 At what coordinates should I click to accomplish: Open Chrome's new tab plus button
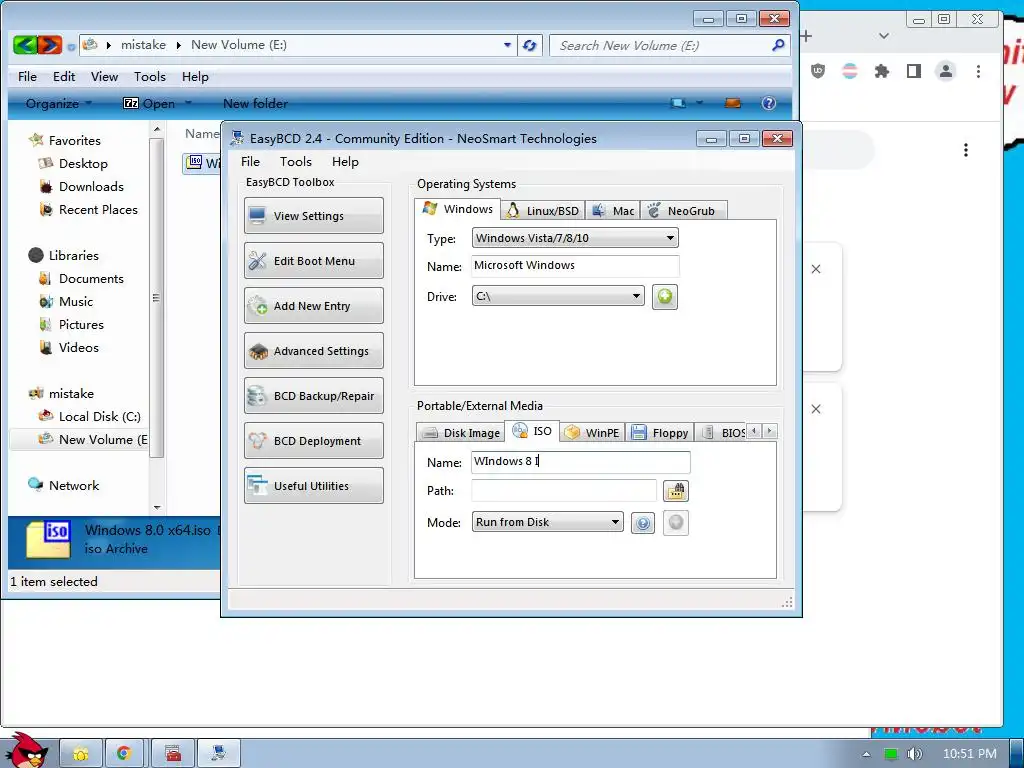click(x=807, y=36)
